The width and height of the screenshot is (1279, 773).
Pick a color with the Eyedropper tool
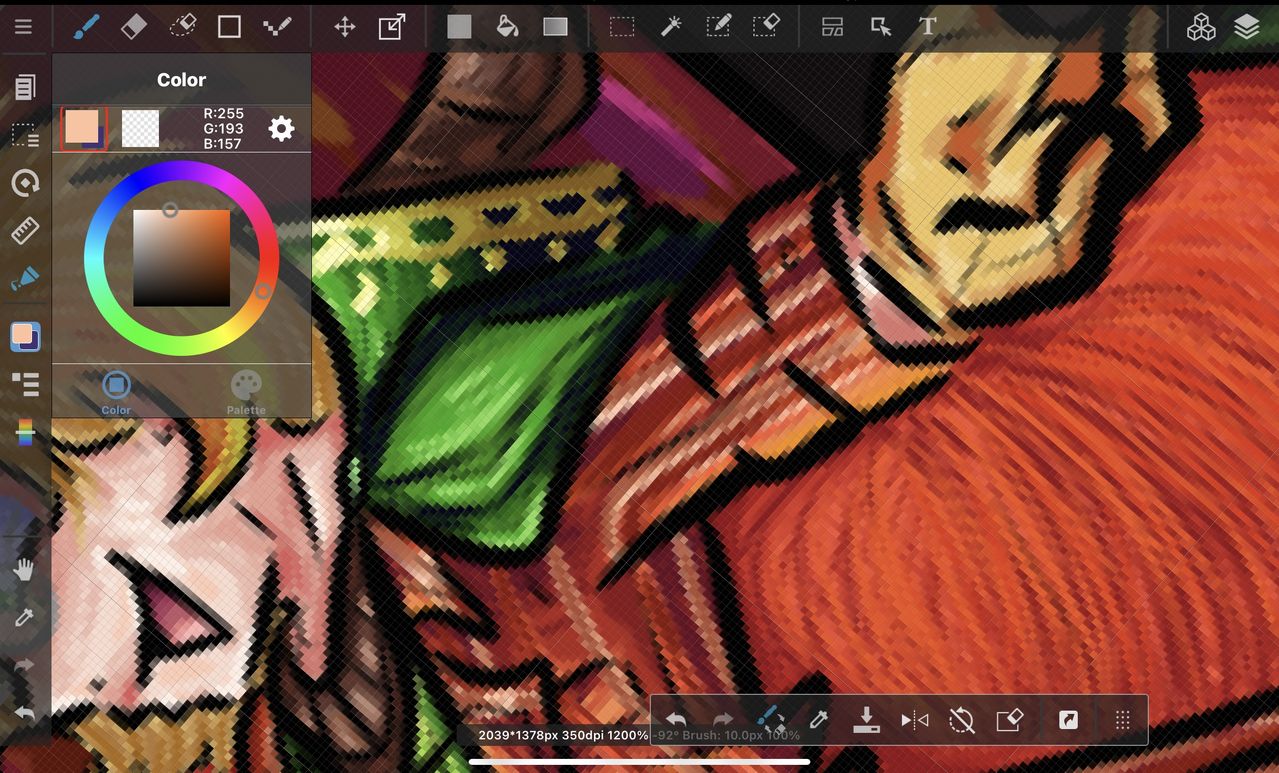(819, 719)
